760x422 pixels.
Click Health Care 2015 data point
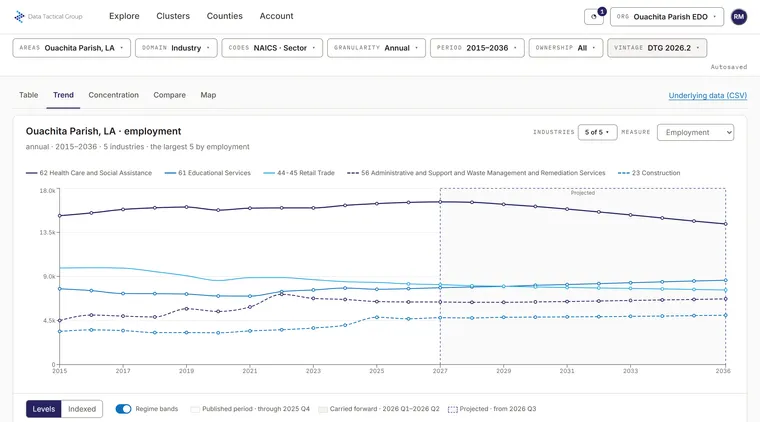pos(60,216)
